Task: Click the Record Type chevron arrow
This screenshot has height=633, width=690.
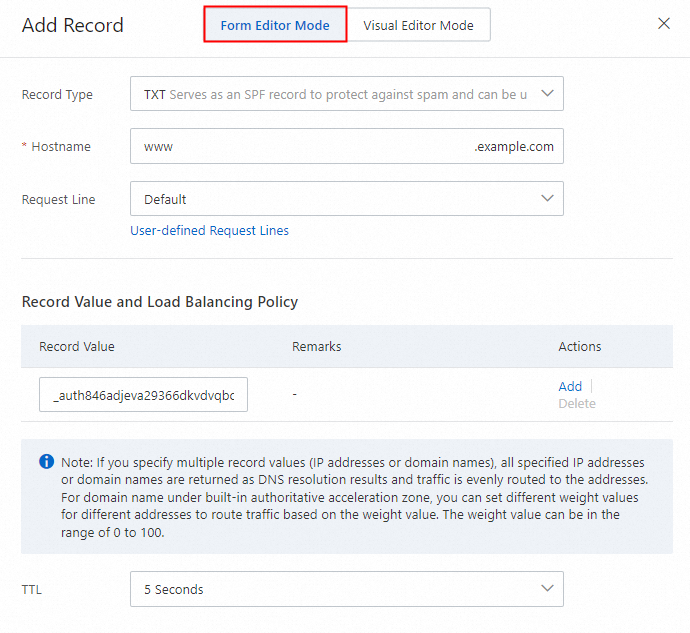Action: click(x=547, y=94)
